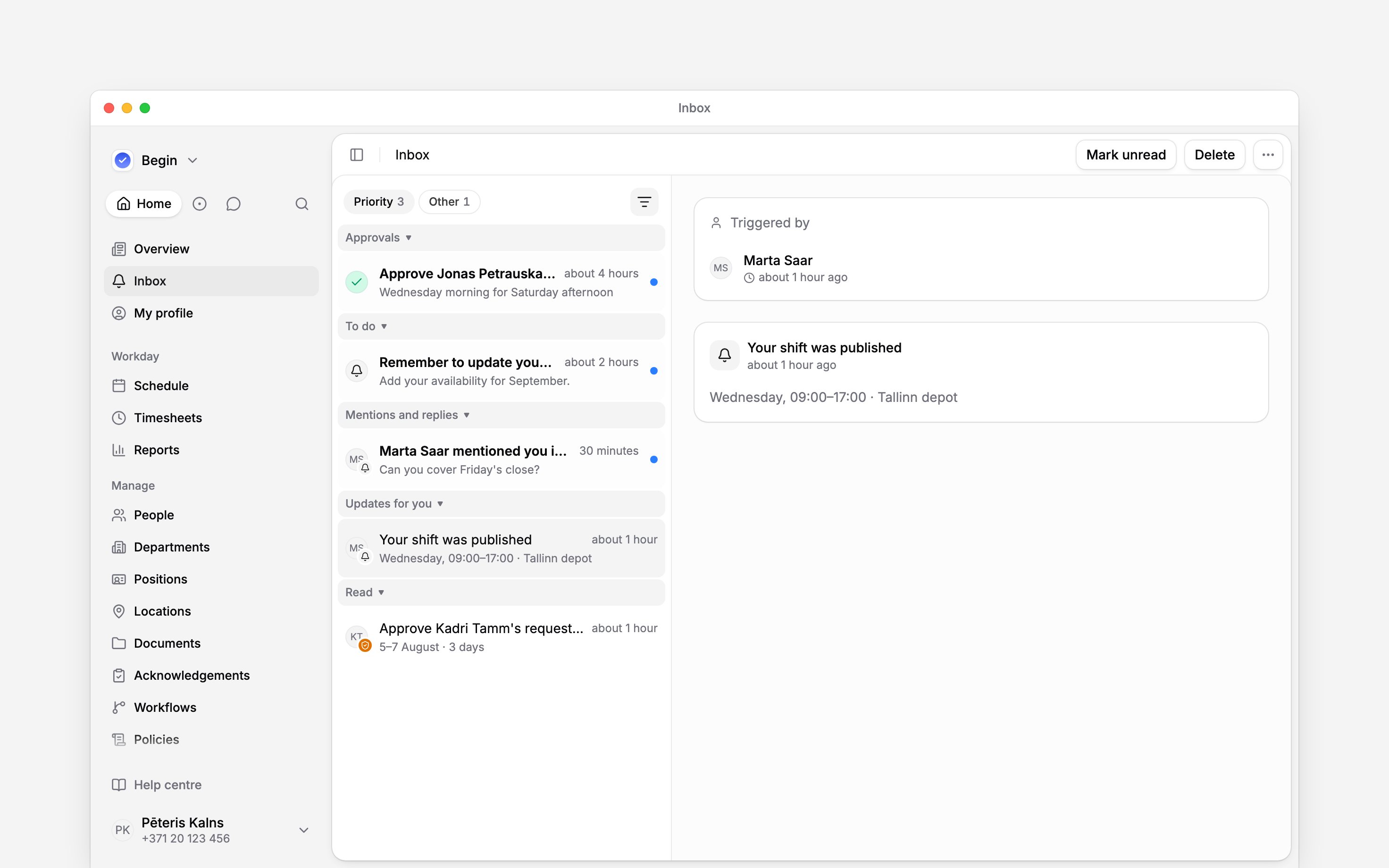Open the Begin workspace dropdown
Image resolution: width=1389 pixels, height=868 pixels.
[155, 160]
